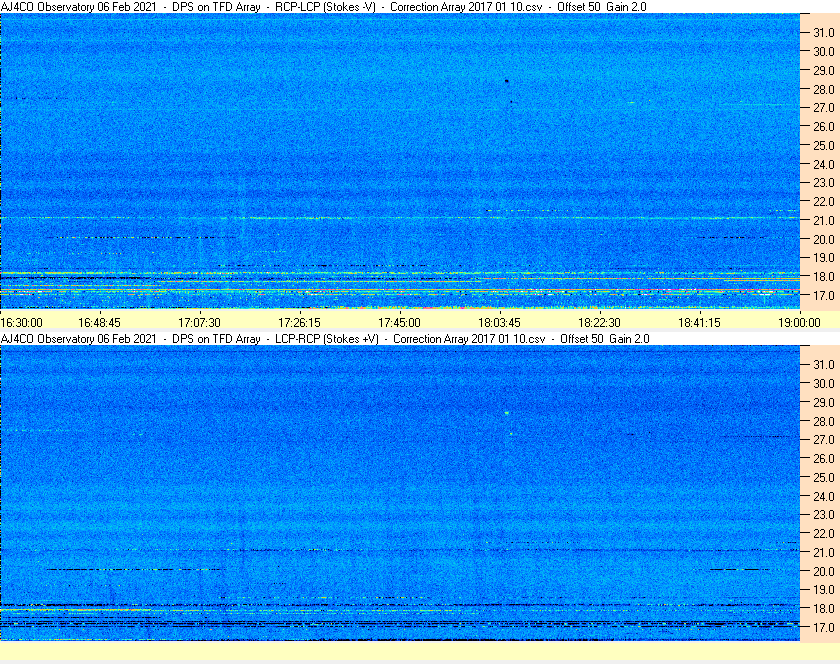Select 28.0 frequency label on Stokes -V plot
The width and height of the screenshot is (840, 664).
[824, 89]
